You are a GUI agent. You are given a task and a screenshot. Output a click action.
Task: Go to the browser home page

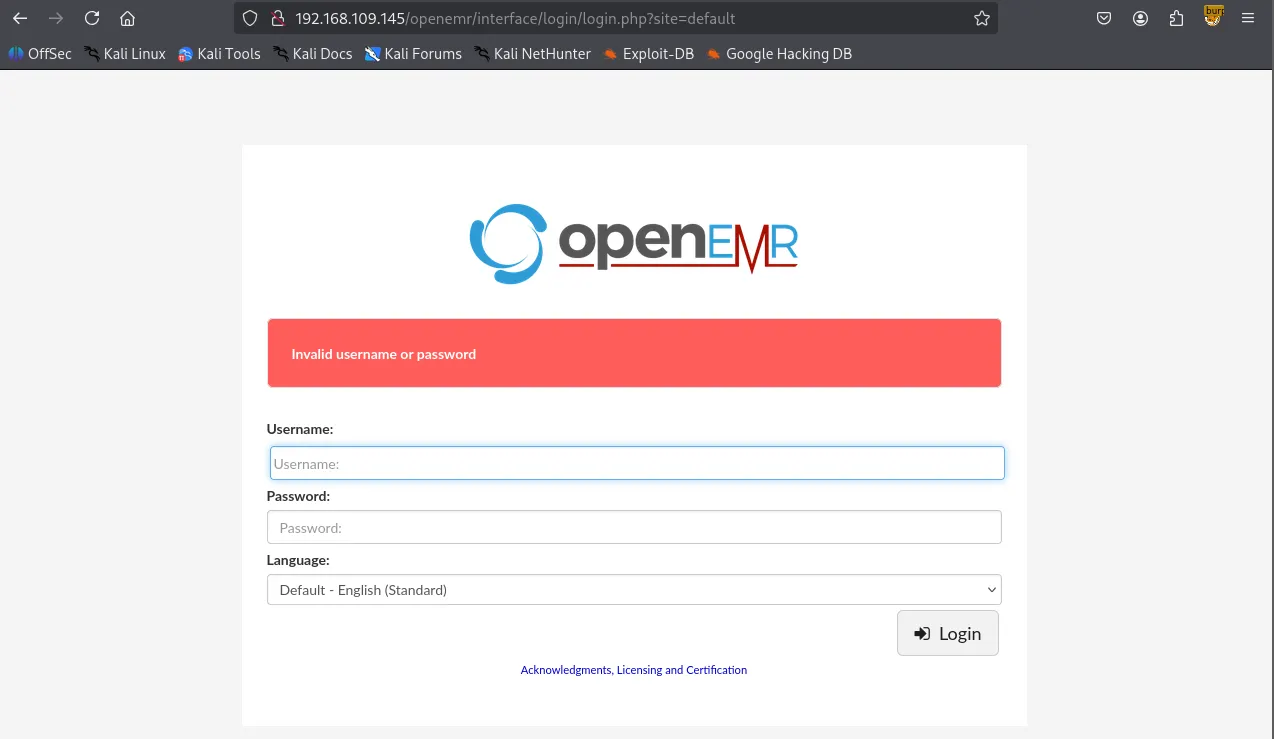click(x=127, y=18)
